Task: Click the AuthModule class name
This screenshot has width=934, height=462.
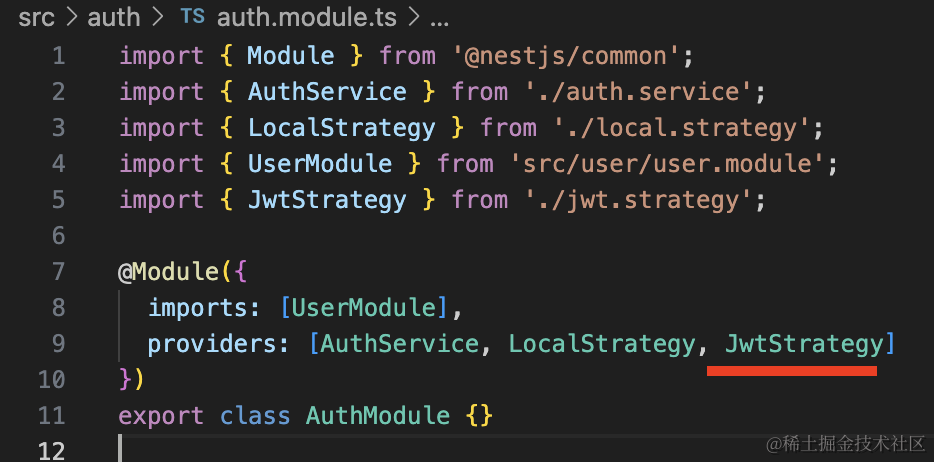Action: [378, 415]
